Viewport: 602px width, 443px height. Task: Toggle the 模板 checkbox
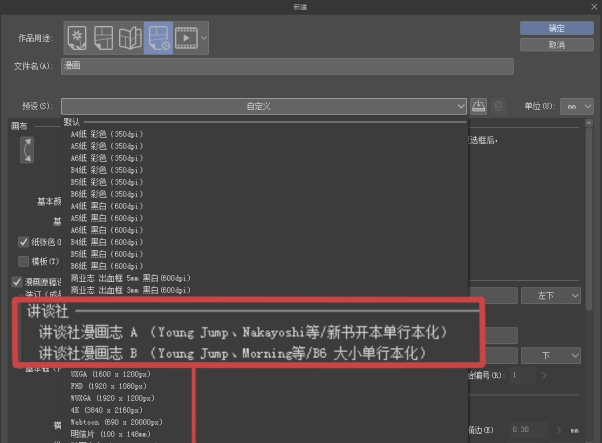point(23,261)
